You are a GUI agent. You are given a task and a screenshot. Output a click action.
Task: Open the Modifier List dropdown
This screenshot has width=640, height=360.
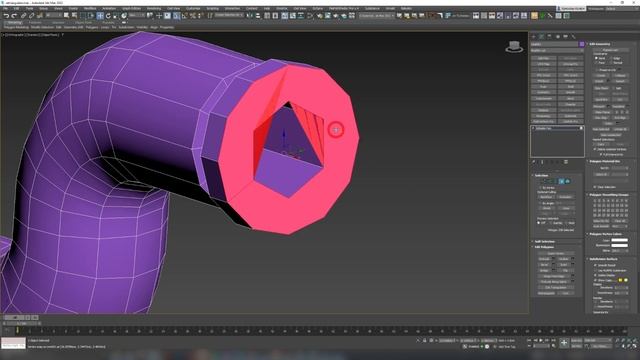557,50
